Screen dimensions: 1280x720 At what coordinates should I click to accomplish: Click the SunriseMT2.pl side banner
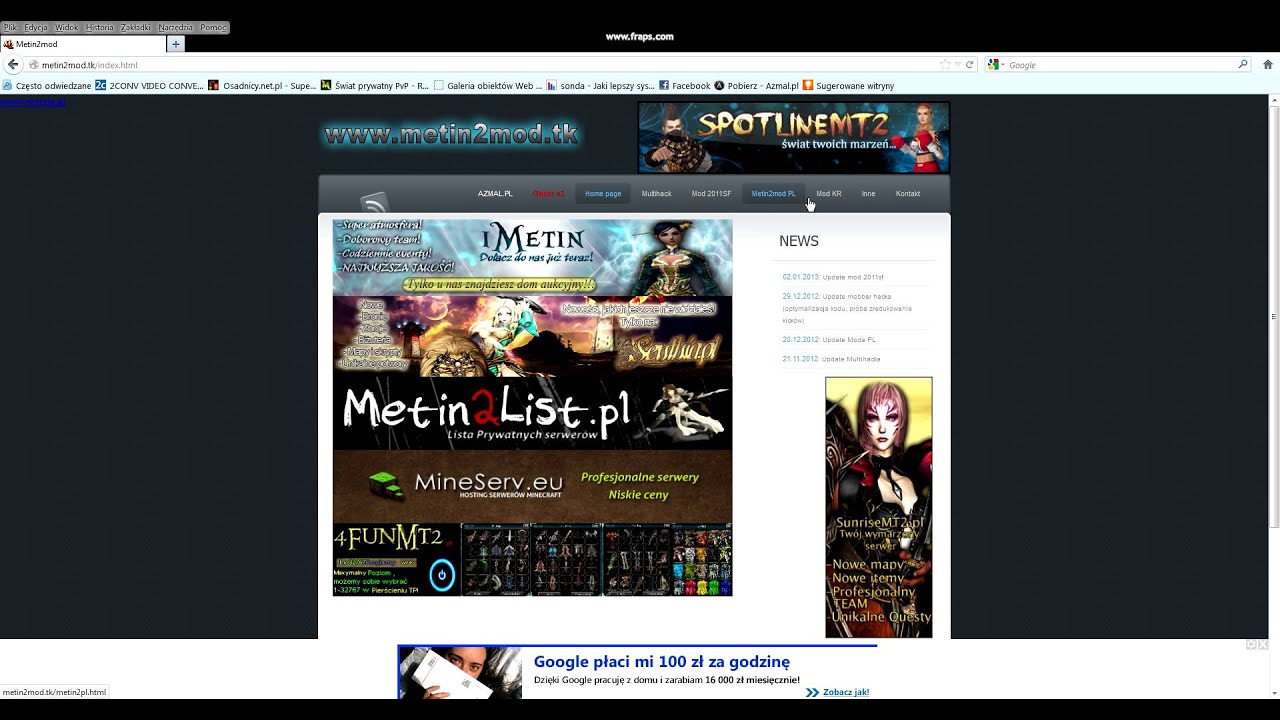[x=879, y=507]
